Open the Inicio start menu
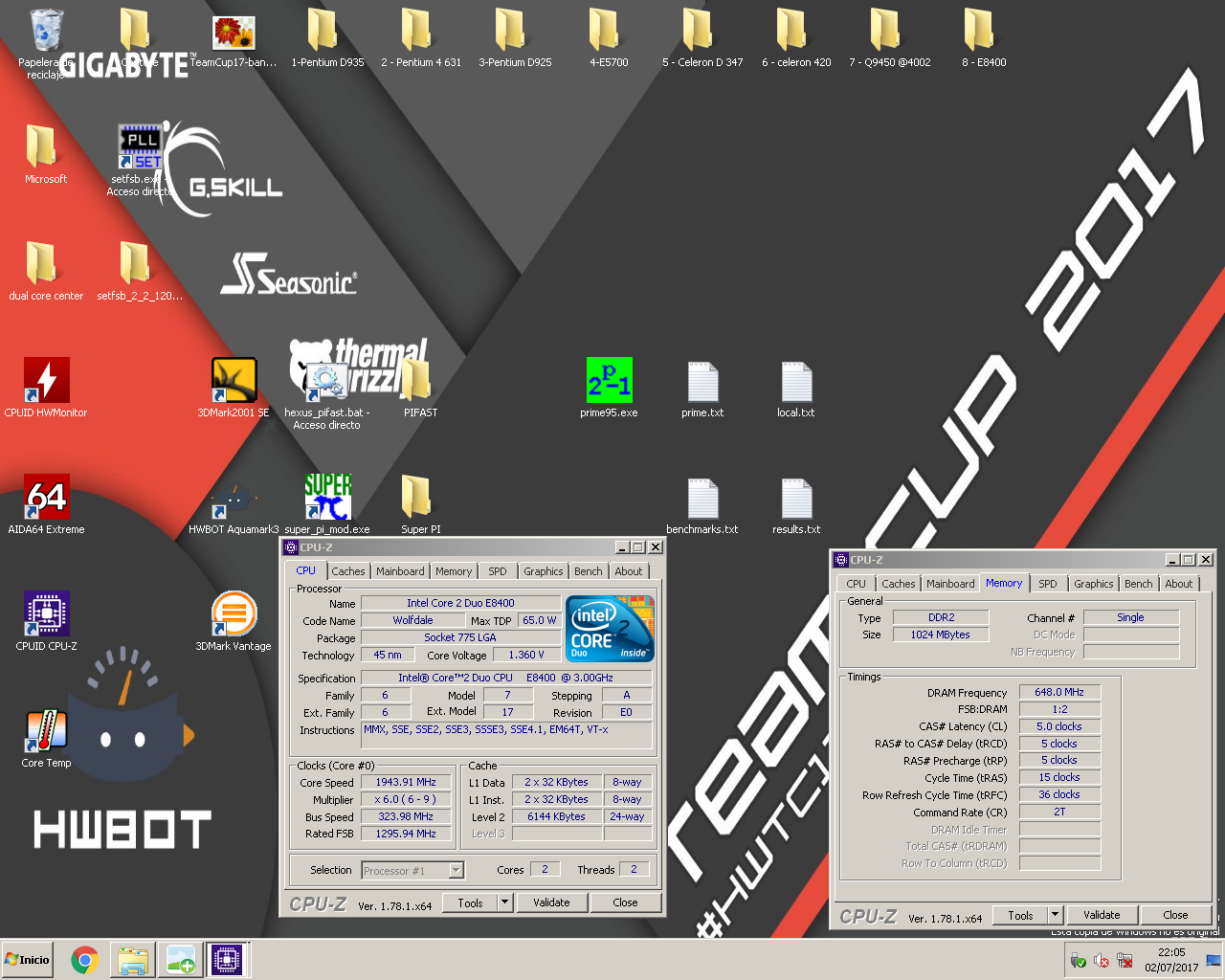This screenshot has height=980, width=1225. (28, 960)
